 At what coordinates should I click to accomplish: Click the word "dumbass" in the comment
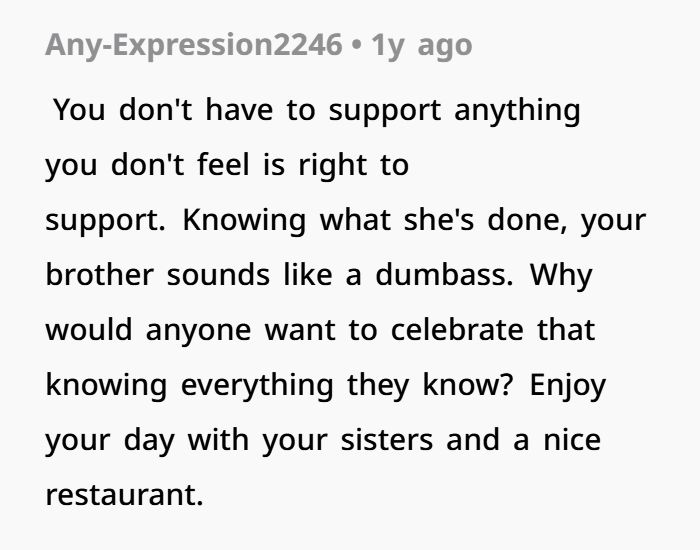(x=445, y=276)
